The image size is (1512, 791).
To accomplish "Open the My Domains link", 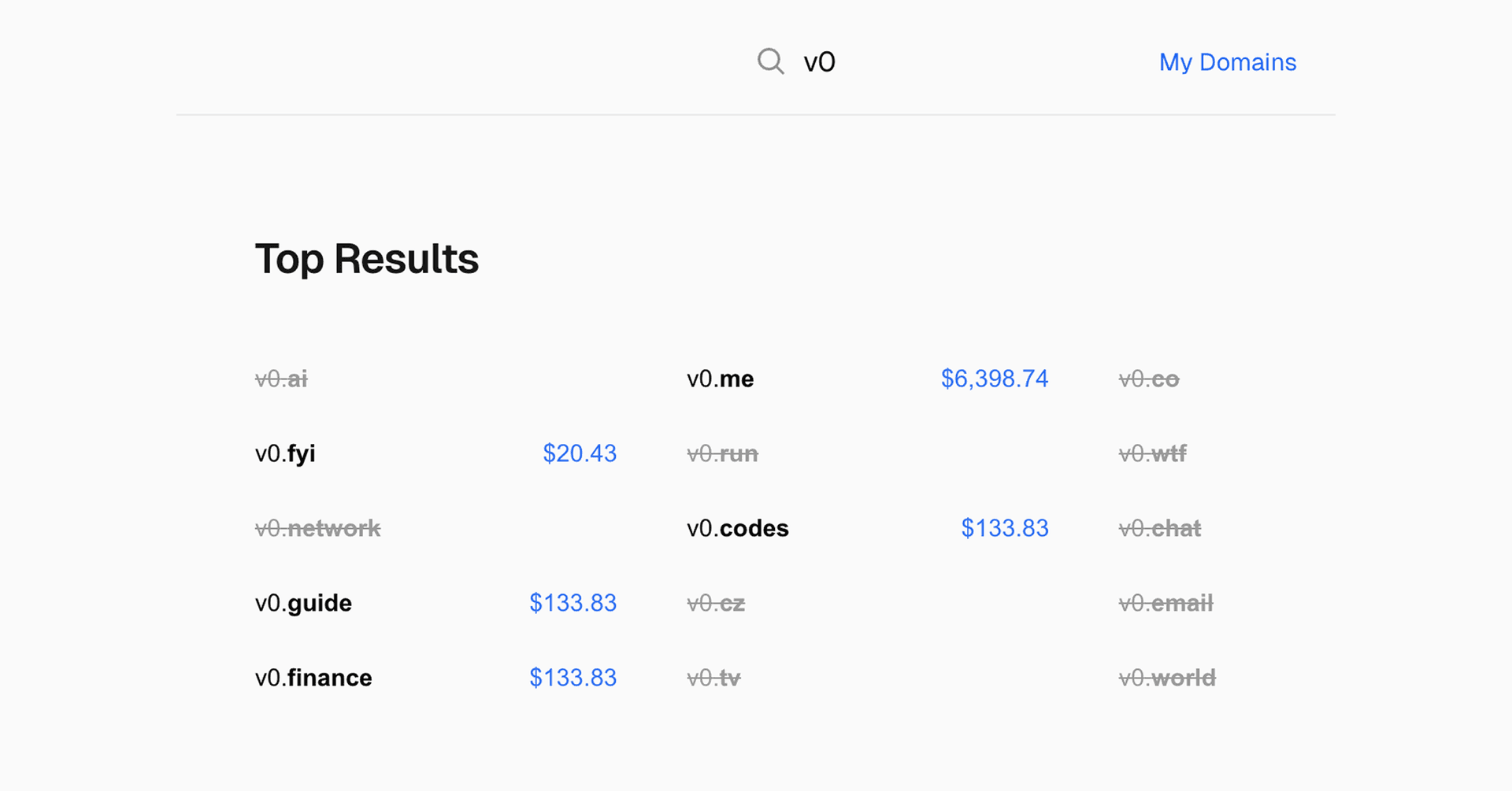I will 1227,62.
